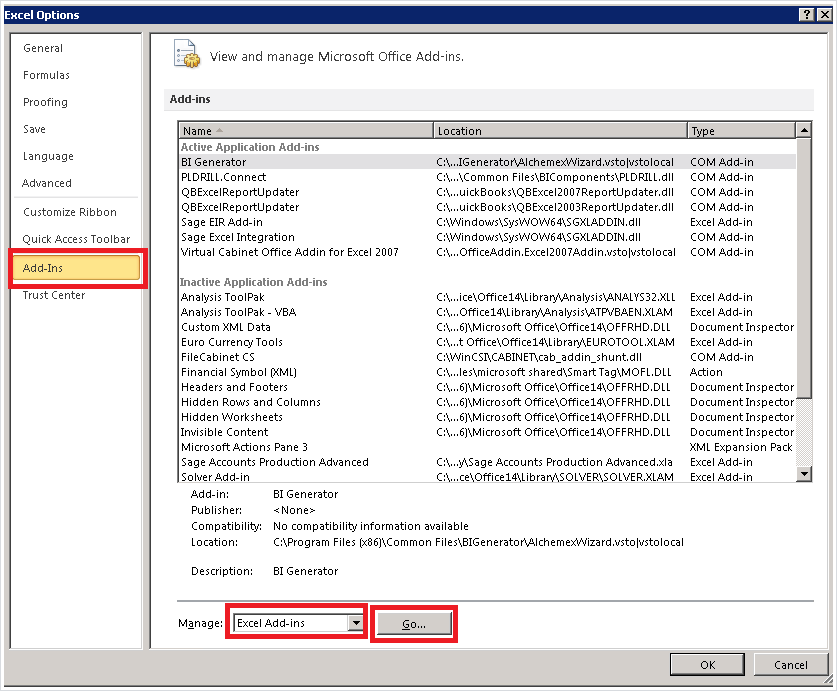Screen dimensions: 837x691
Task: Select Proofing in the sidebar
Action: [x=45, y=102]
